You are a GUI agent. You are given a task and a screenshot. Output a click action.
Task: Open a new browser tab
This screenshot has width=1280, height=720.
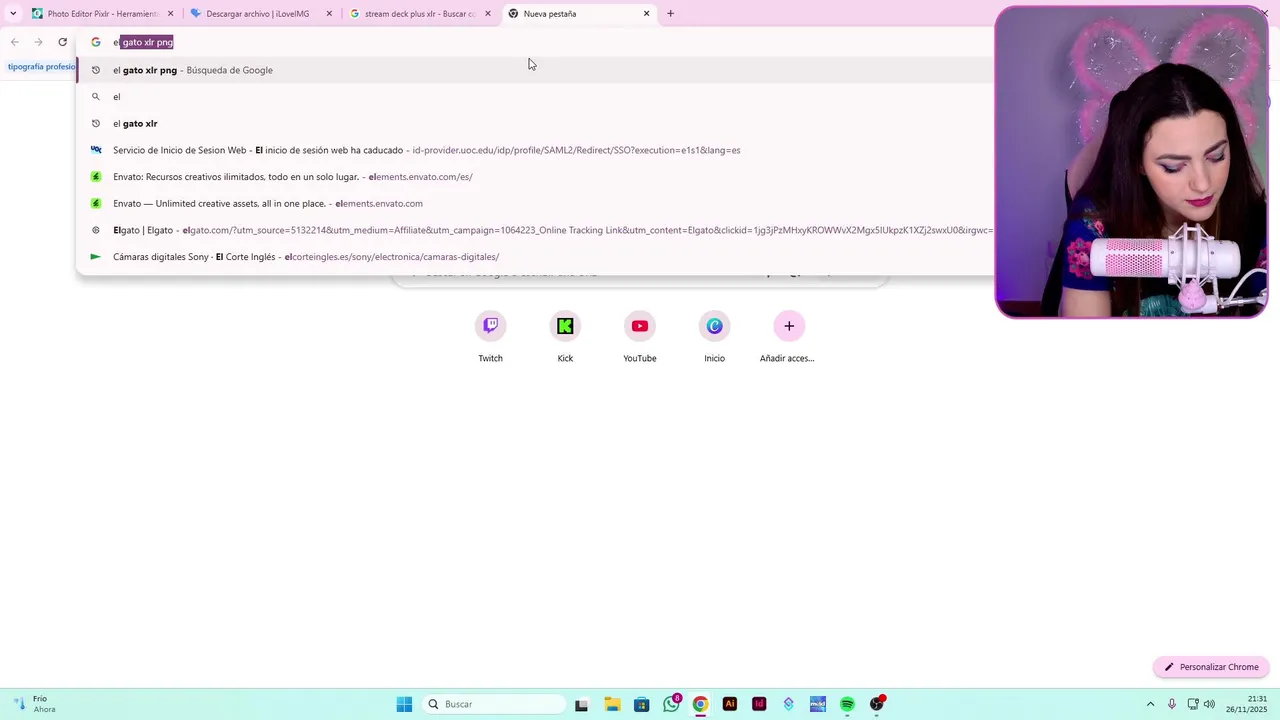click(x=670, y=14)
